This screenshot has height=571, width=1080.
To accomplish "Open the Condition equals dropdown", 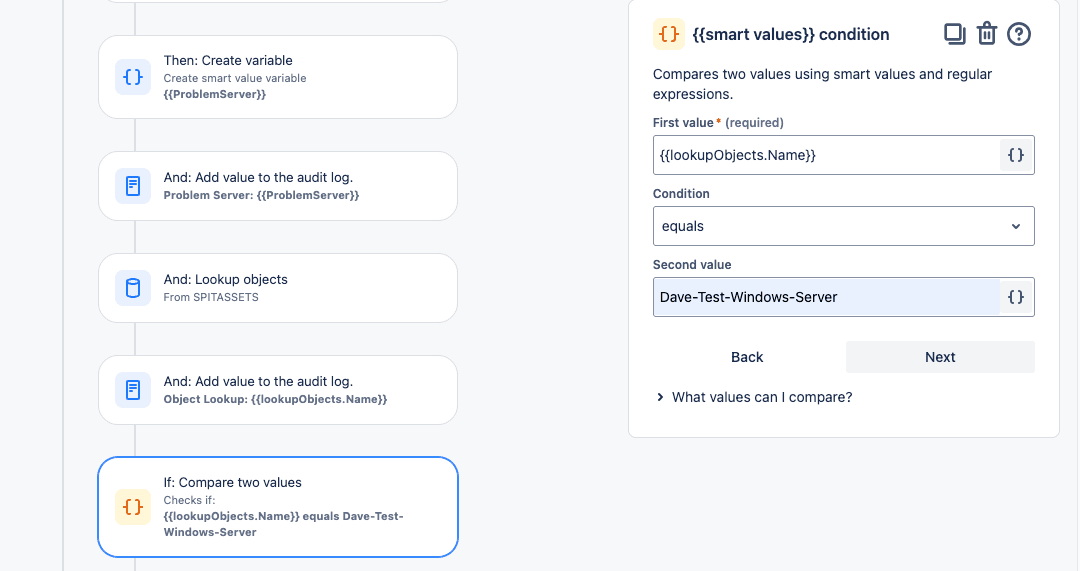I will [844, 226].
